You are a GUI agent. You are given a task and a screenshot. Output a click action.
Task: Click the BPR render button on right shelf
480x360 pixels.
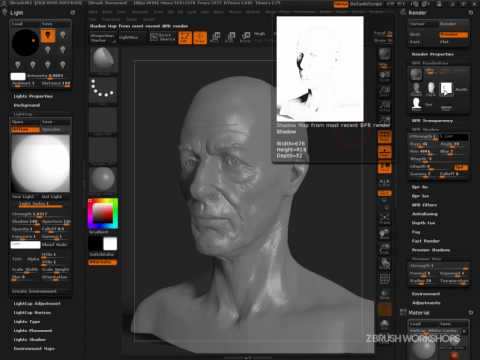[x=385, y=55]
